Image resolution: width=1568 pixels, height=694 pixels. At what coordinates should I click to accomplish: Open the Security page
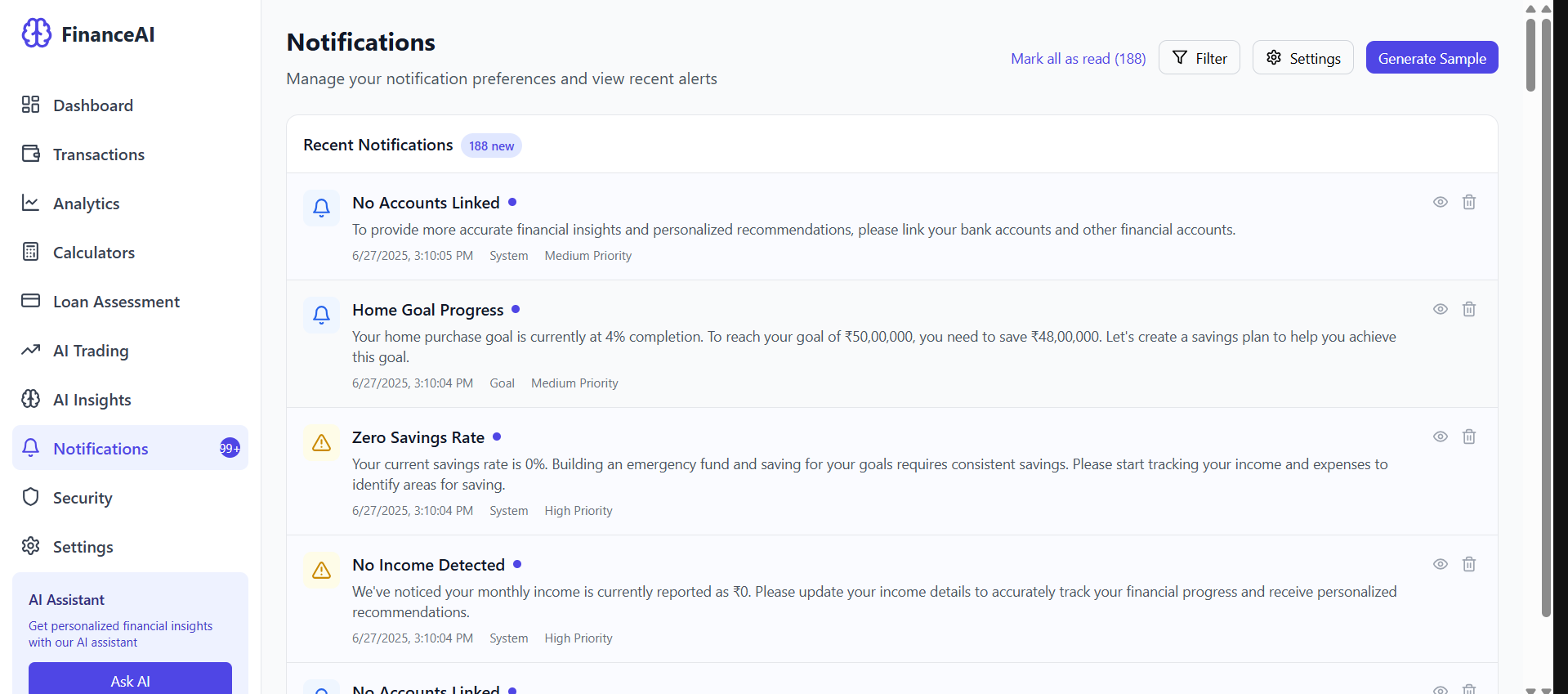pos(130,498)
